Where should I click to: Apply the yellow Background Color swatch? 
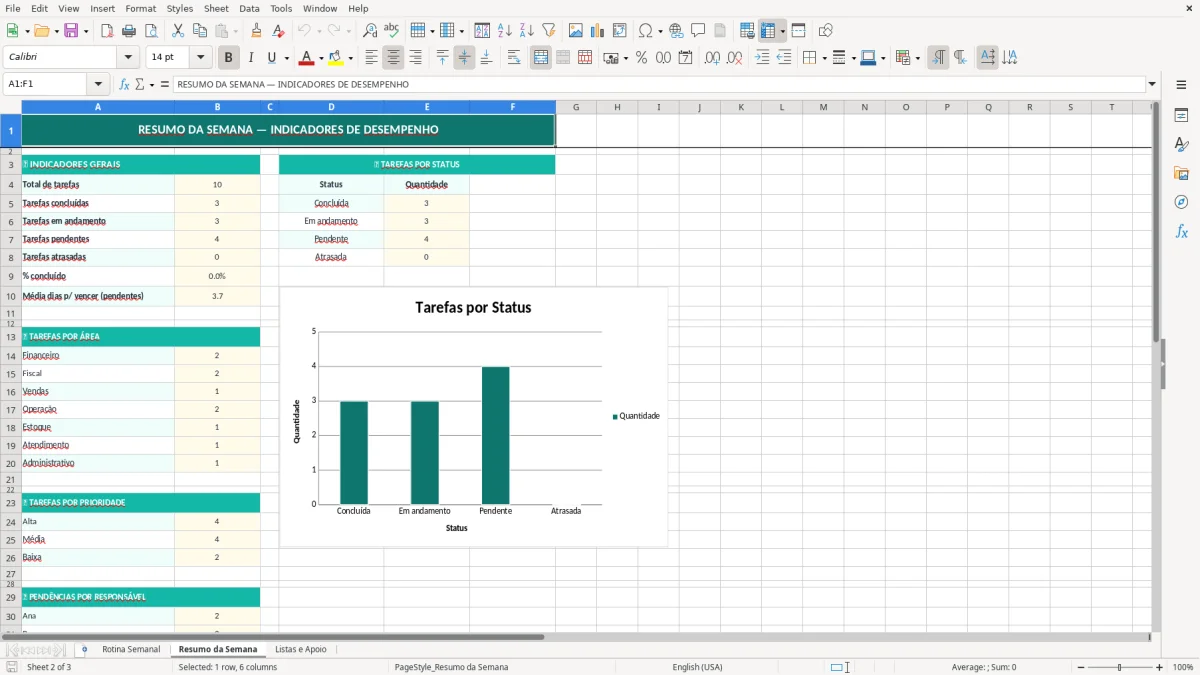pos(336,58)
